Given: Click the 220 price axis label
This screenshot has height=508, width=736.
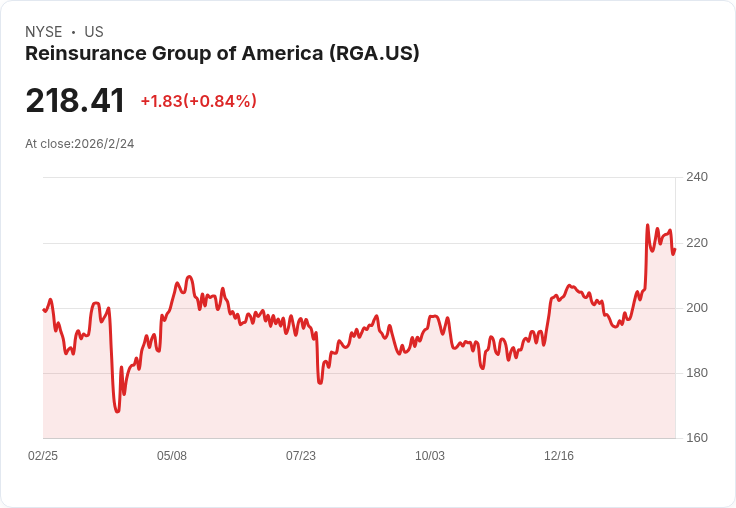Looking at the screenshot, I should [697, 243].
